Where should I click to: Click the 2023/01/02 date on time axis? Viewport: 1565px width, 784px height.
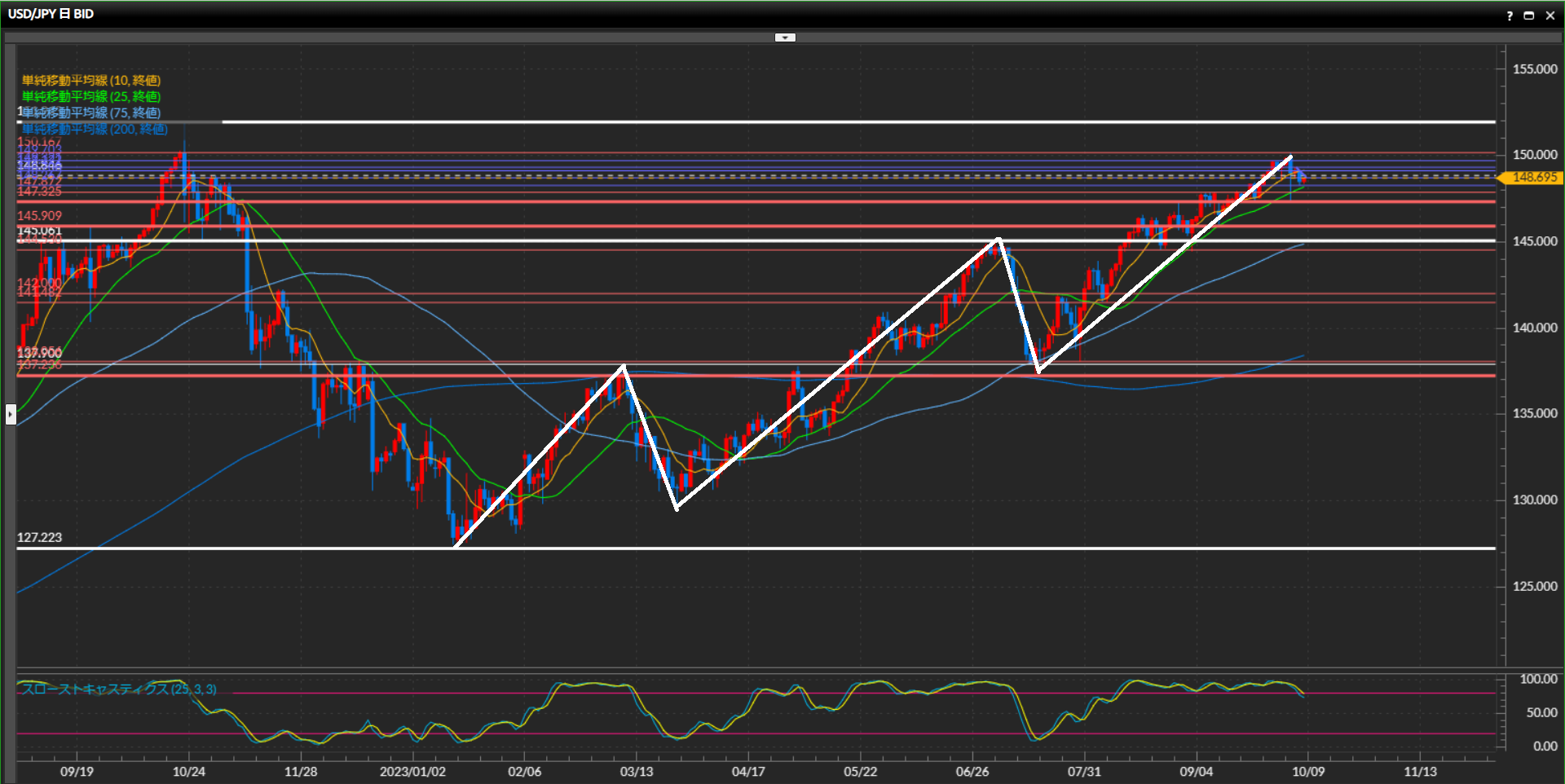pyautogui.click(x=412, y=771)
